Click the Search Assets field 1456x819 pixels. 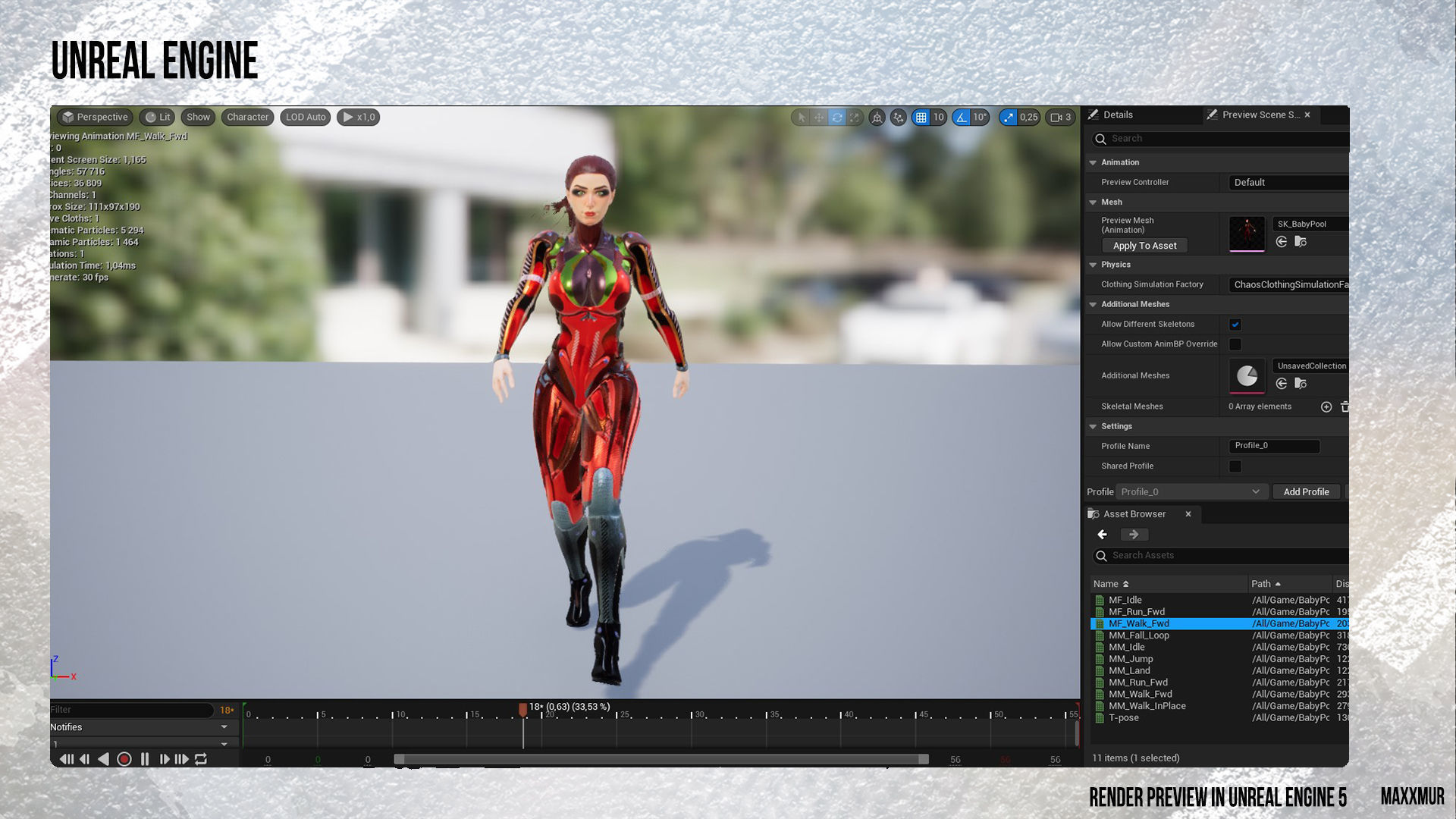pos(1219,556)
